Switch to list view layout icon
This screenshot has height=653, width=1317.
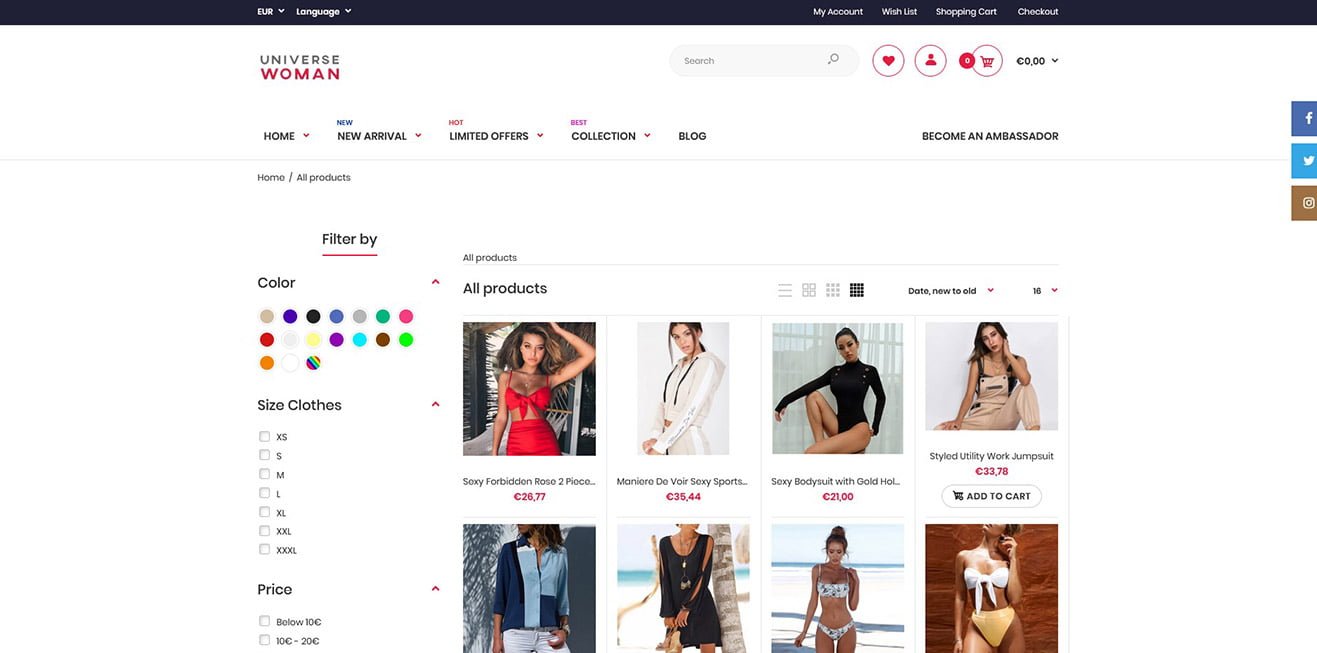[x=785, y=290]
